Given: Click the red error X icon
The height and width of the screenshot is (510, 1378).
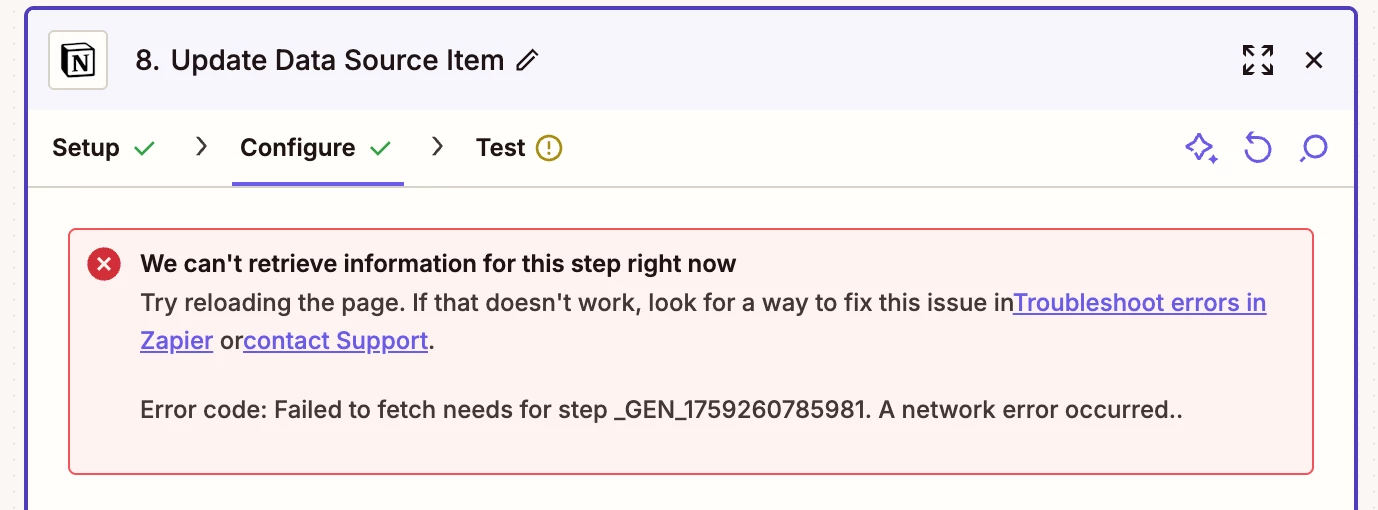Looking at the screenshot, I should click(104, 265).
